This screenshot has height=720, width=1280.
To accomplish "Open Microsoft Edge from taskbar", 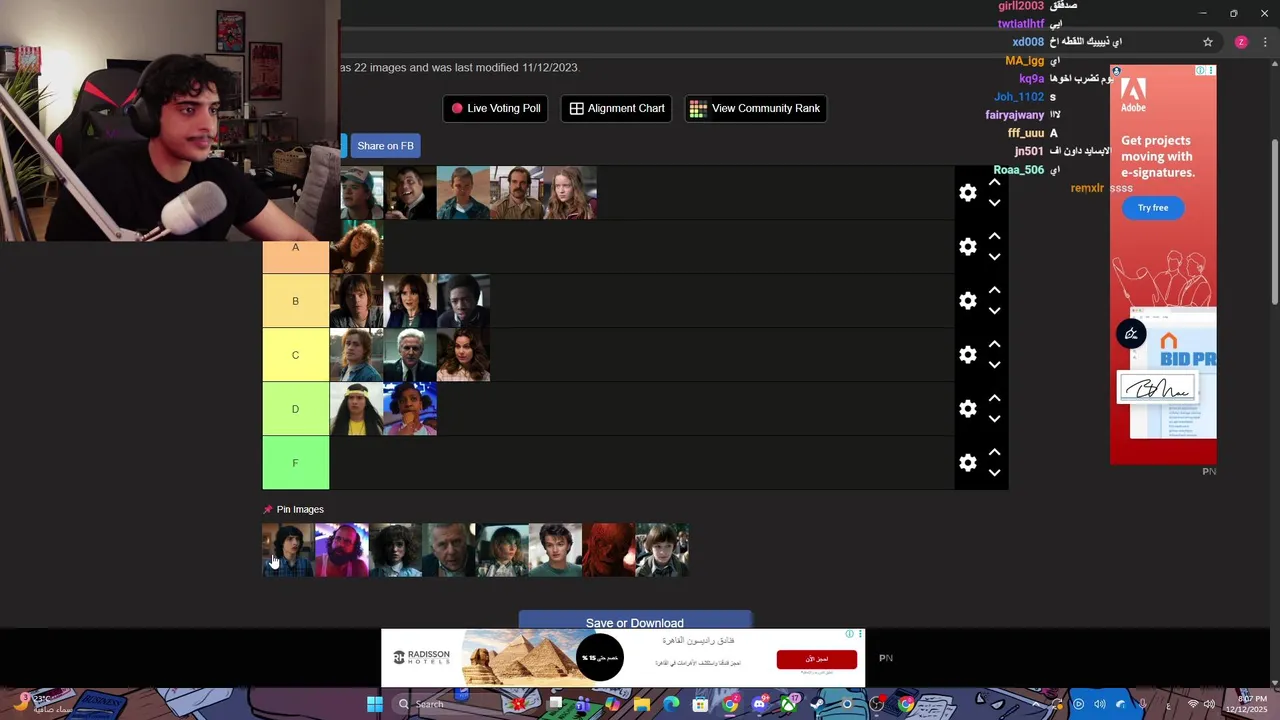I will tap(671, 704).
